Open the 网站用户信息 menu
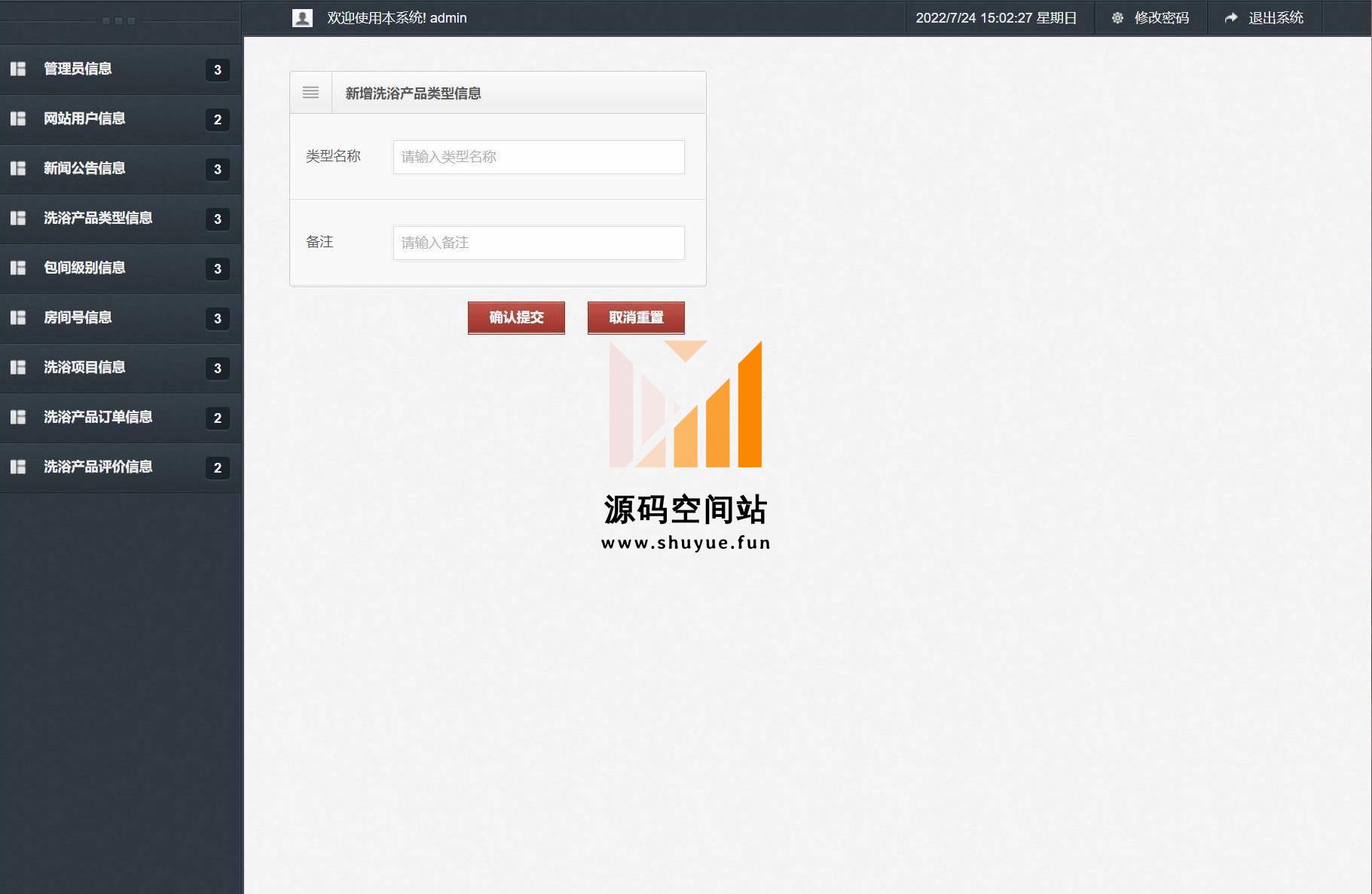The image size is (1372, 894). pyautogui.click(x=121, y=119)
